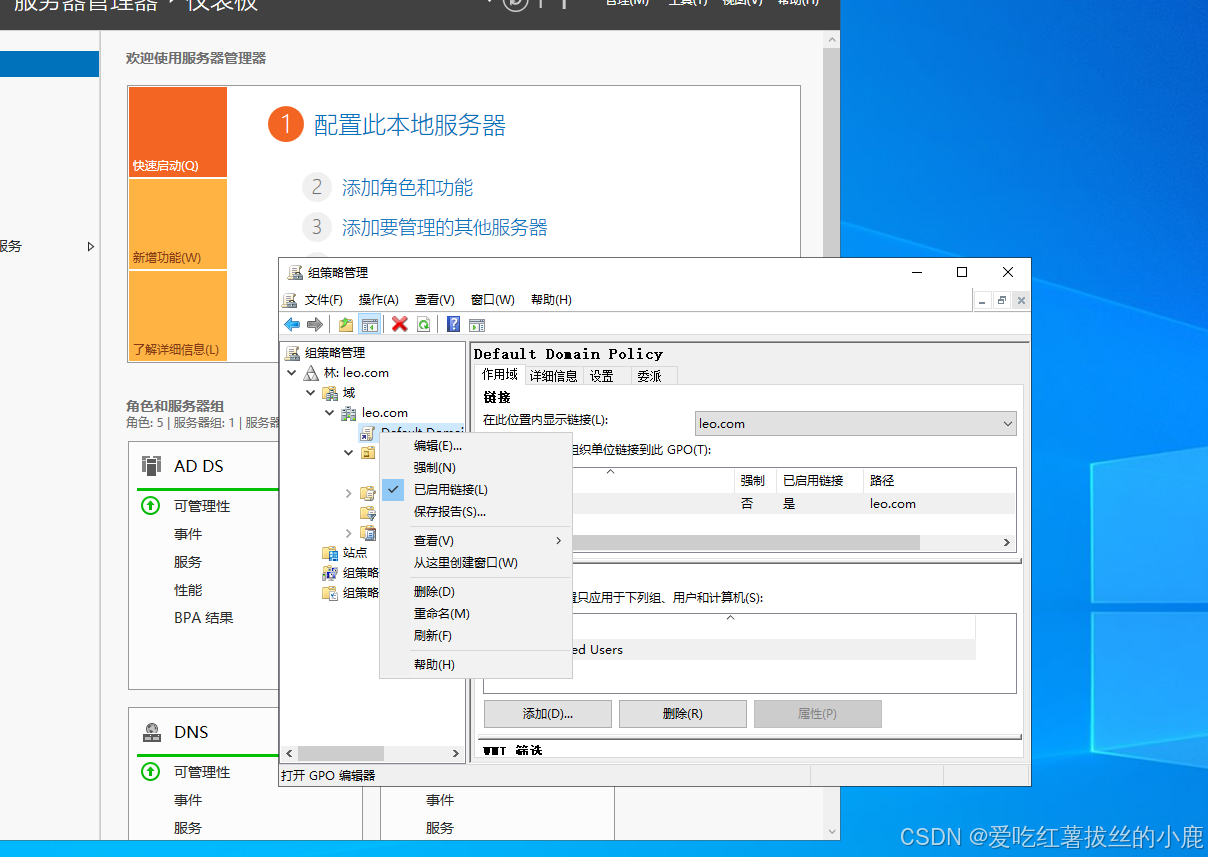Toggle 已启用链接(L) checked menu item
1208x857 pixels.
click(x=450, y=490)
